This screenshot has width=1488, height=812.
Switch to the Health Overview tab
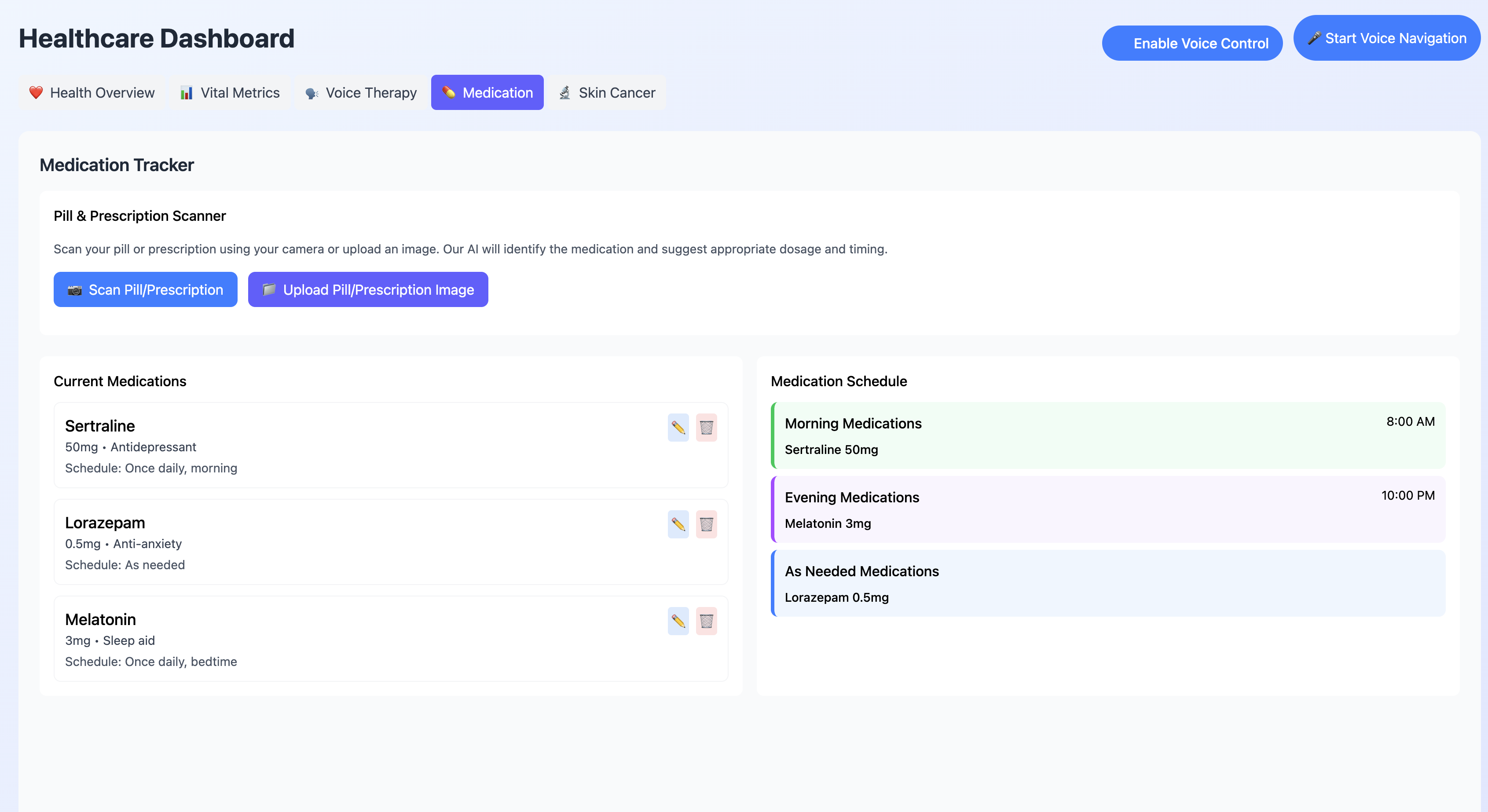pos(92,92)
